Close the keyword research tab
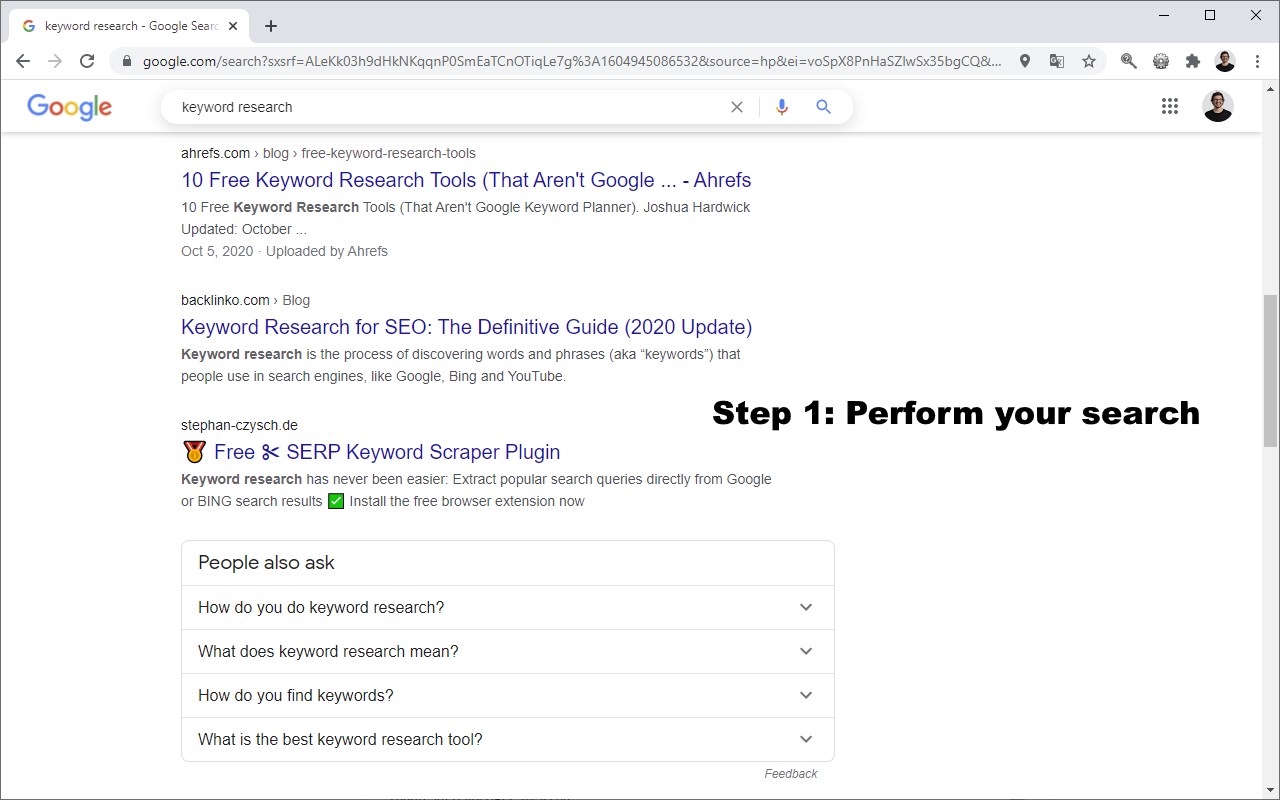This screenshot has height=800, width=1280. (233, 26)
